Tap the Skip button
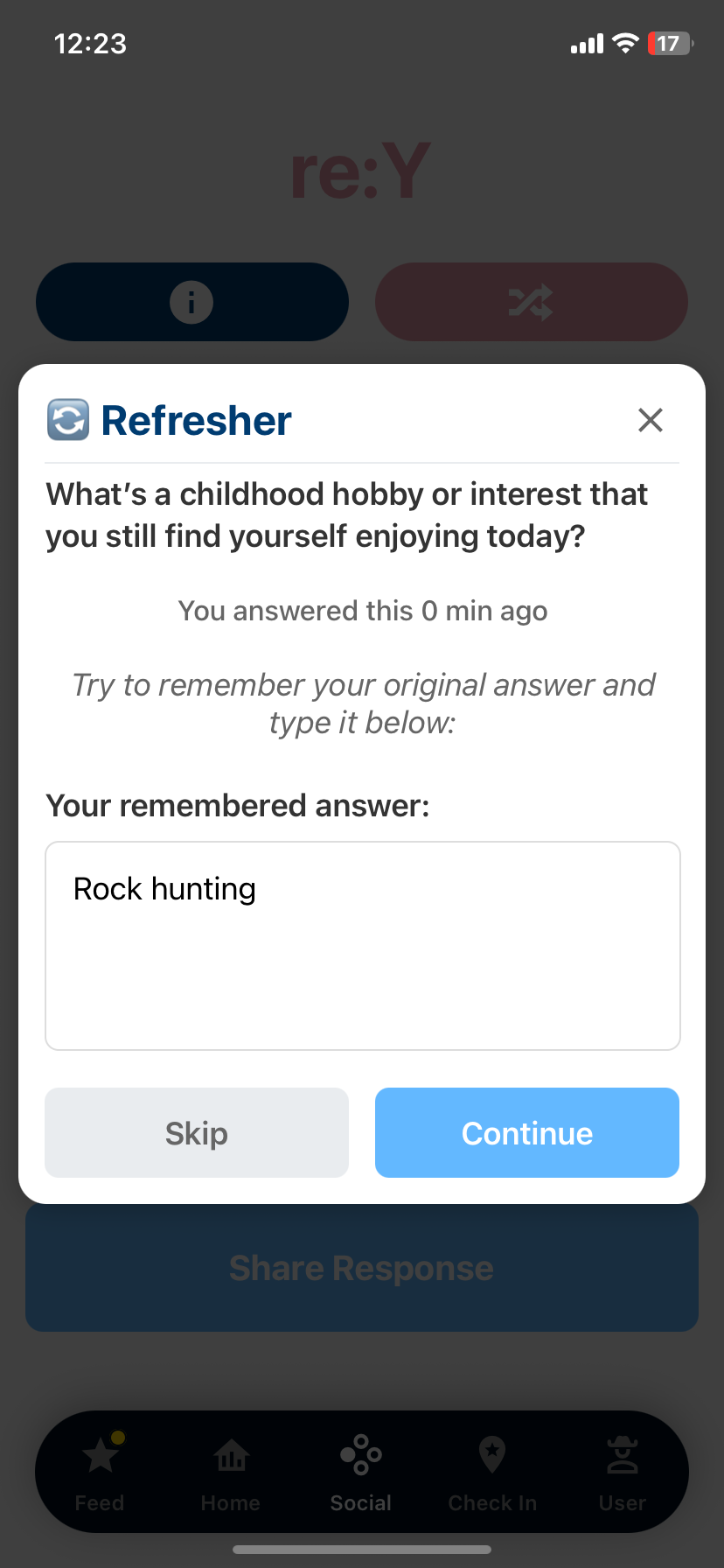Viewport: 724px width, 1568px height. tap(196, 1132)
